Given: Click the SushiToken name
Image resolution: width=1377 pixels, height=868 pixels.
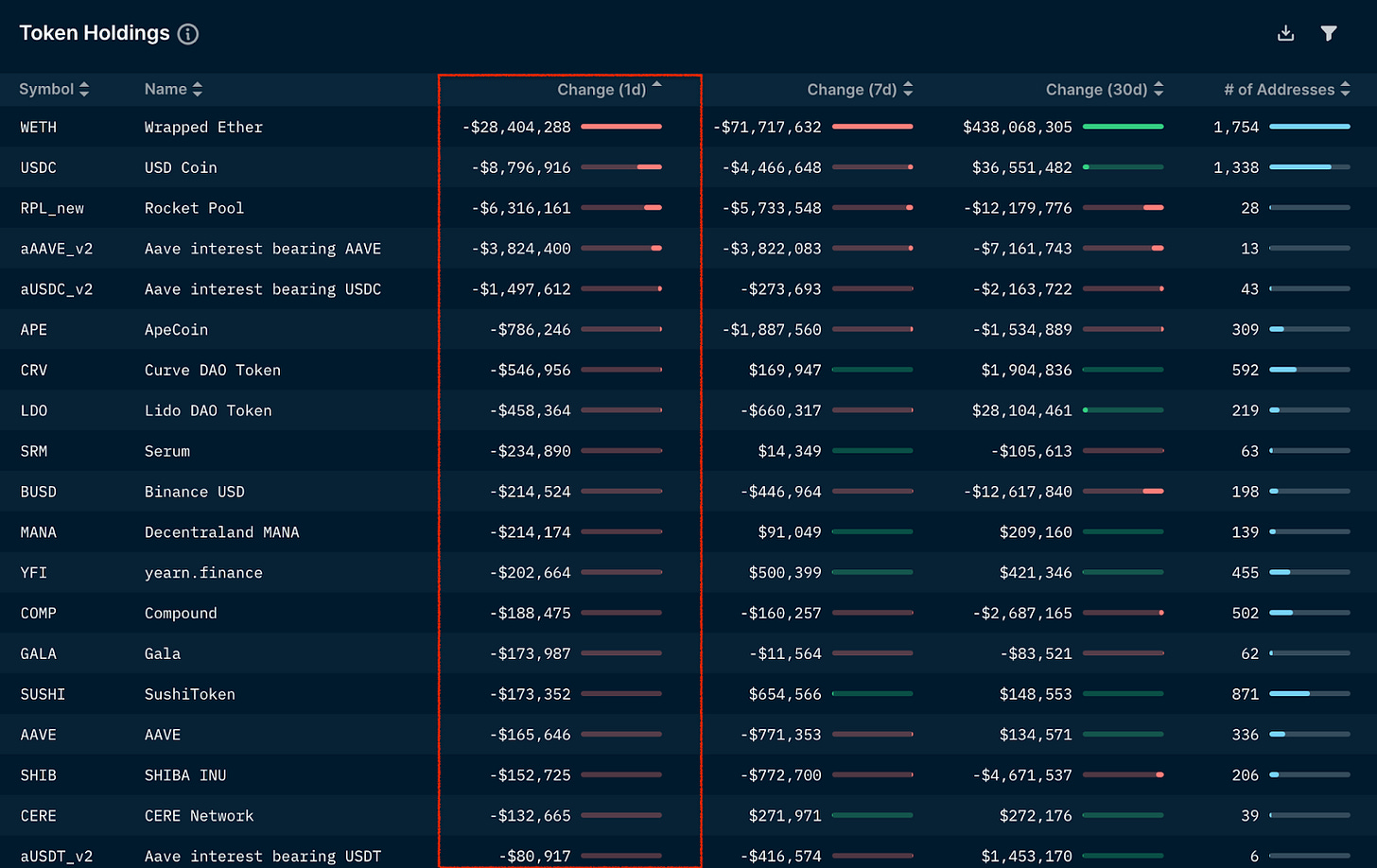Looking at the screenshot, I should pos(190,694).
